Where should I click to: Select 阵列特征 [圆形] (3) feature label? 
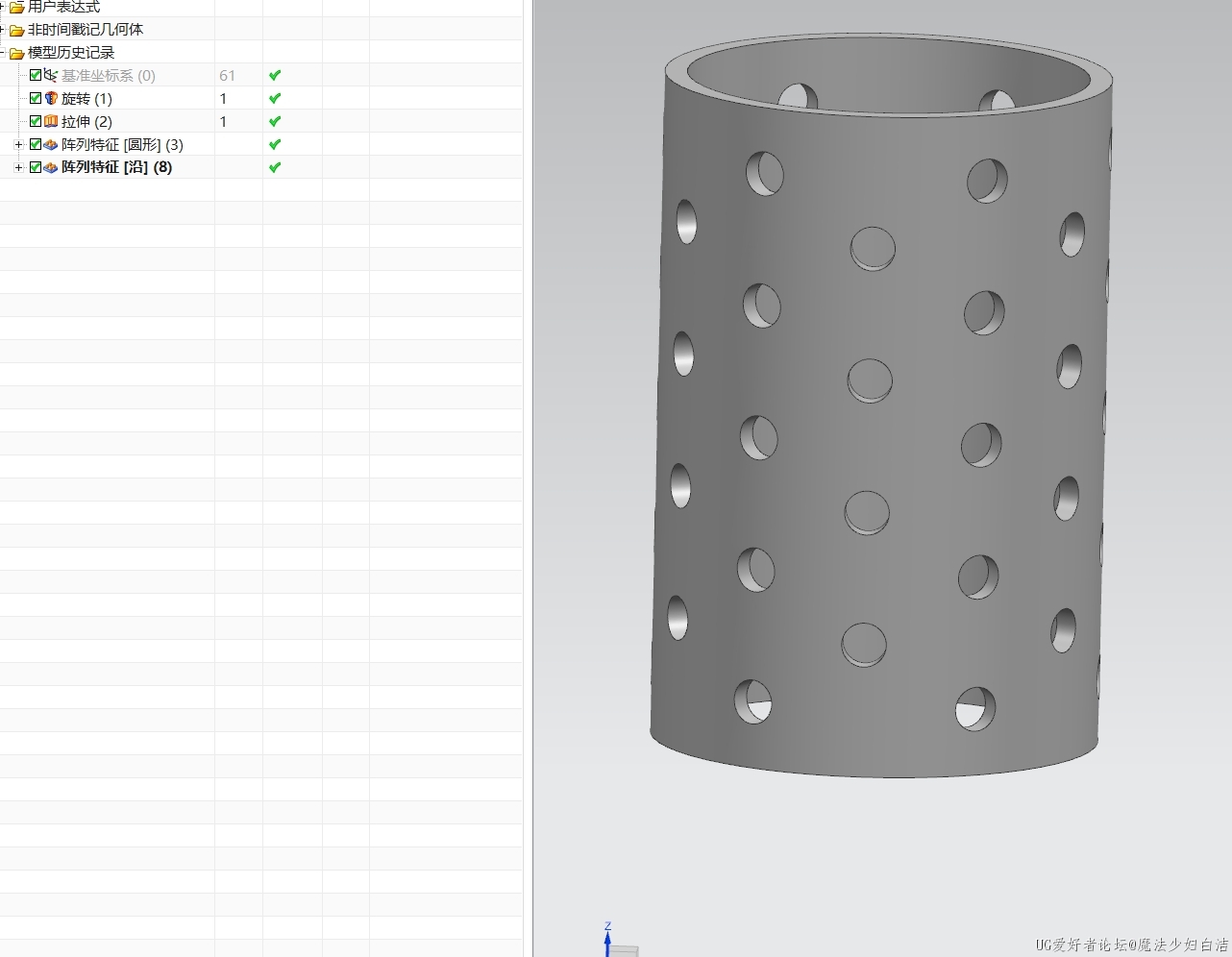pos(122,144)
